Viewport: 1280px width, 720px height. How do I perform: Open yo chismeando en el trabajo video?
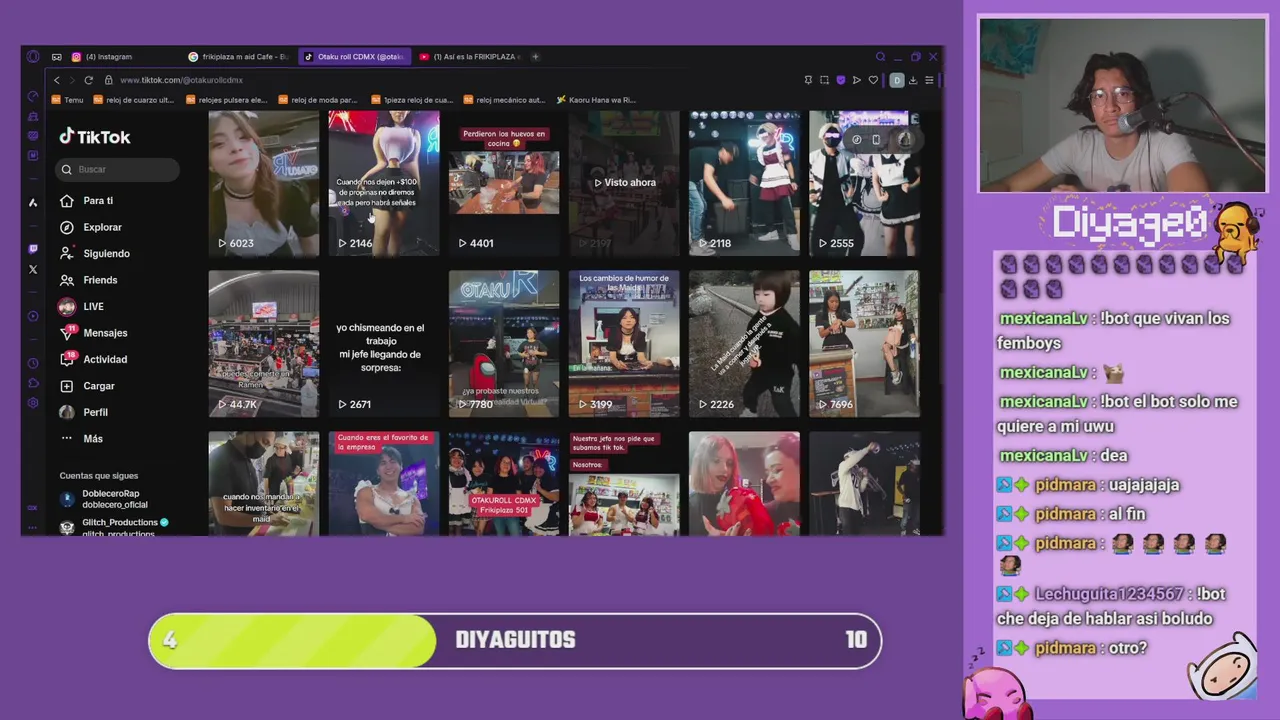coord(384,344)
